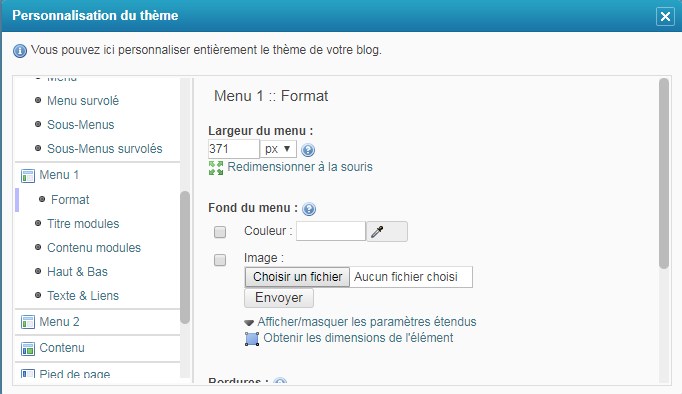682x394 pixels.
Task: Select Titre modules in sidebar
Action: tap(83, 224)
